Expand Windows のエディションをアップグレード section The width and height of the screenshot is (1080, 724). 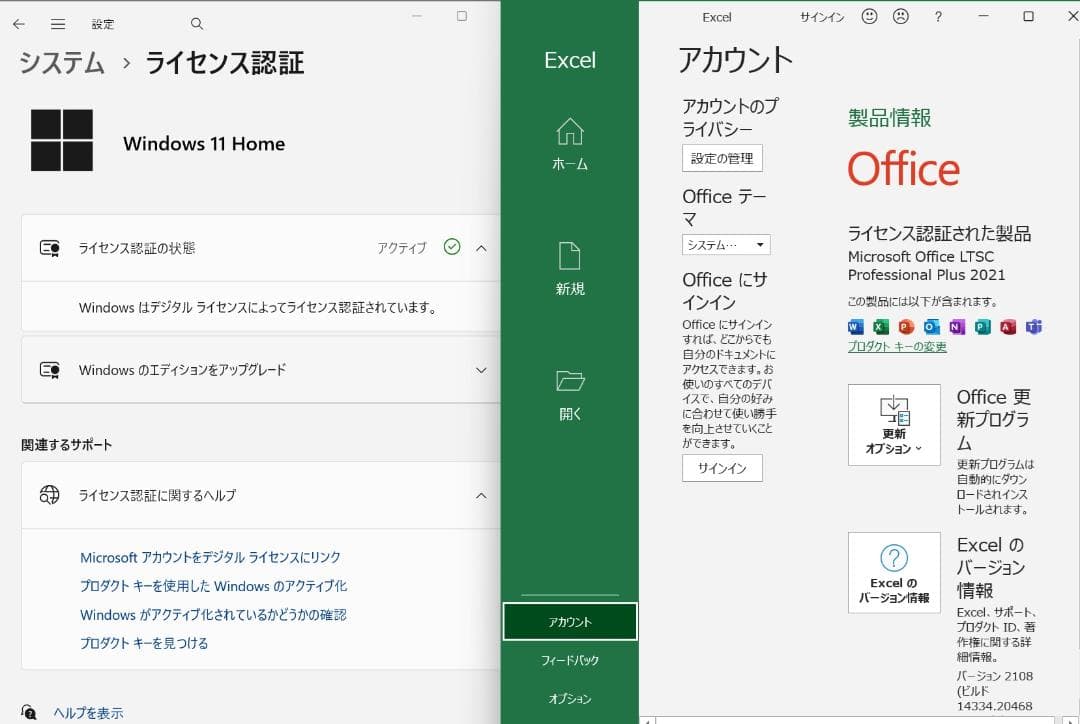pos(481,370)
